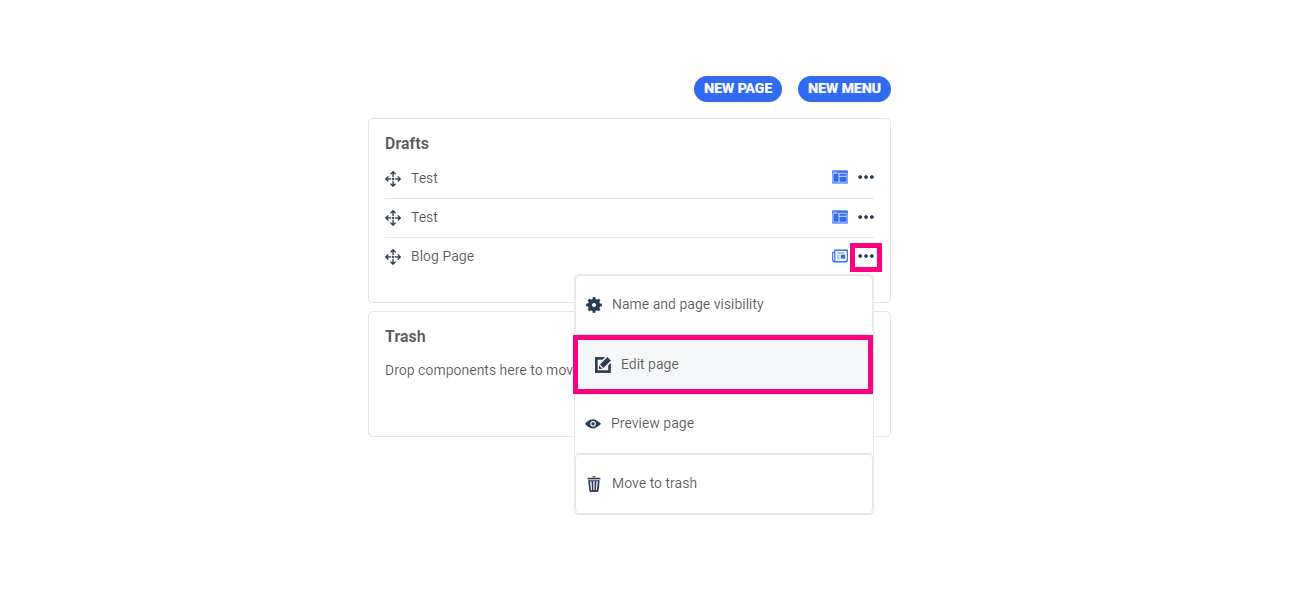The width and height of the screenshot is (1300, 600).
Task: Click the page layout icon of first Test draft
Action: [840, 178]
